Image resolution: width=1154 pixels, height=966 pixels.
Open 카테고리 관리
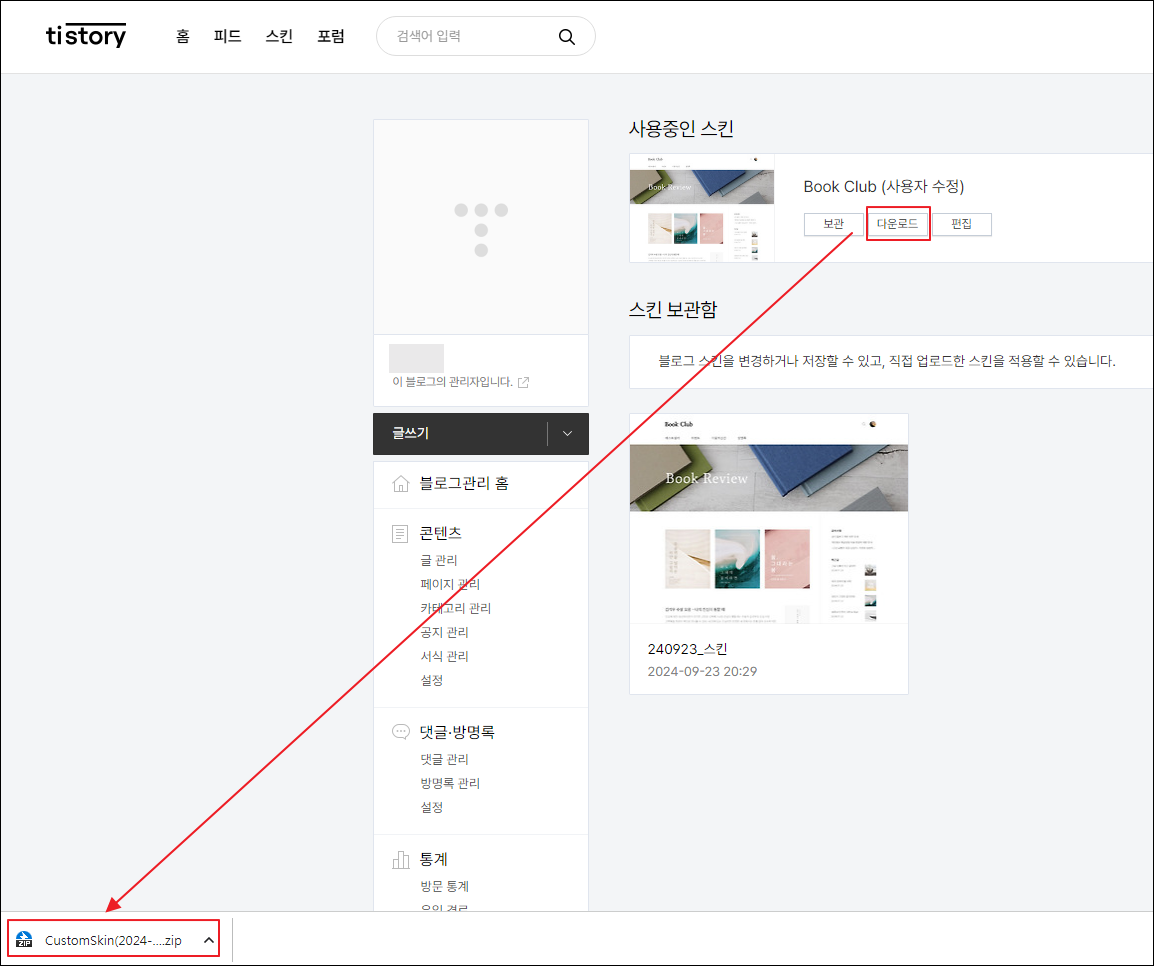click(x=456, y=608)
